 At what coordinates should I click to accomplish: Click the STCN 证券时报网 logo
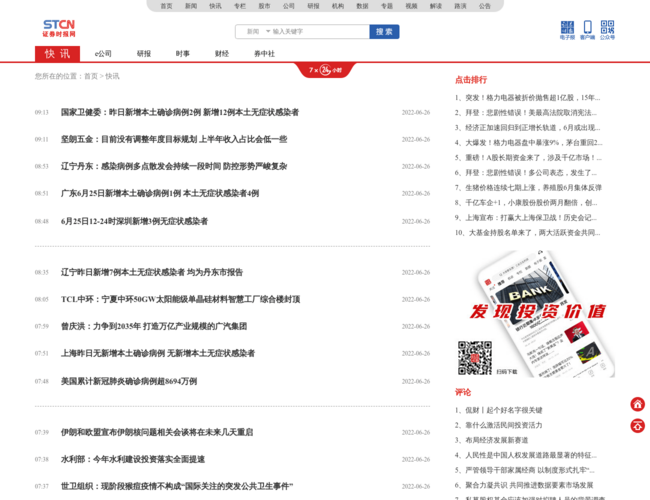point(59,28)
